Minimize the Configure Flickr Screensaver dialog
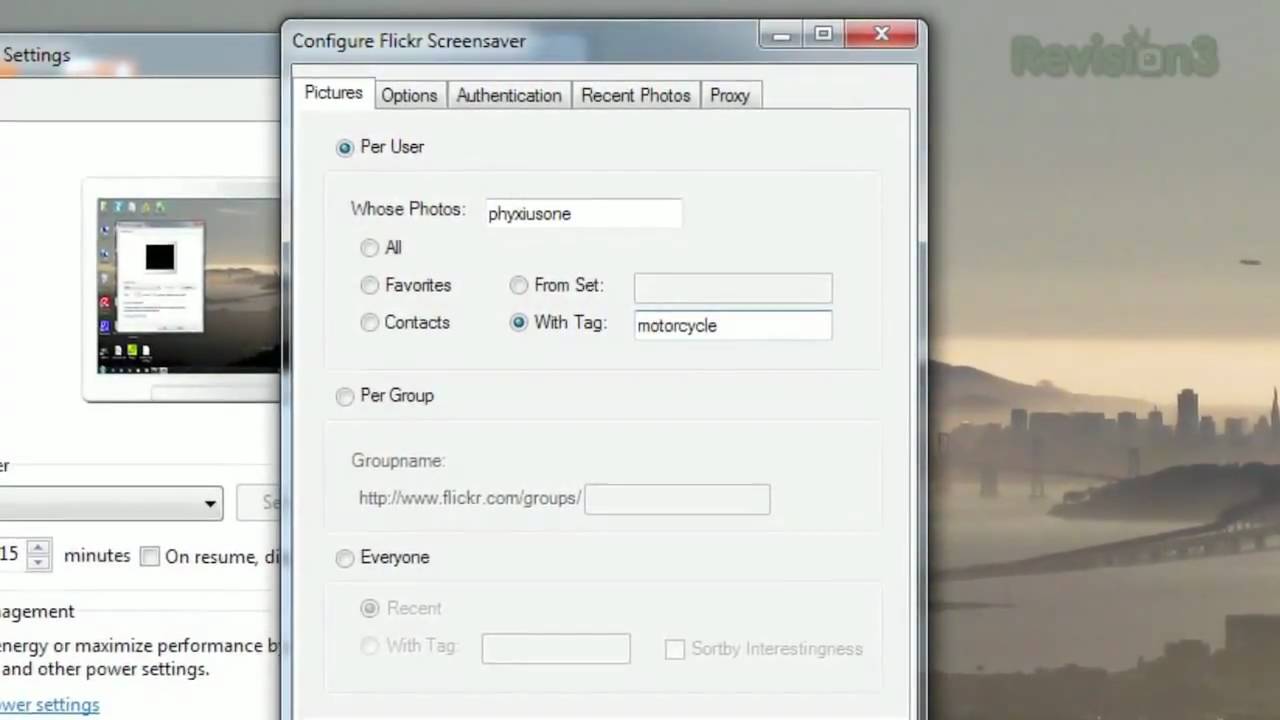The height and width of the screenshot is (720, 1280). coord(782,35)
